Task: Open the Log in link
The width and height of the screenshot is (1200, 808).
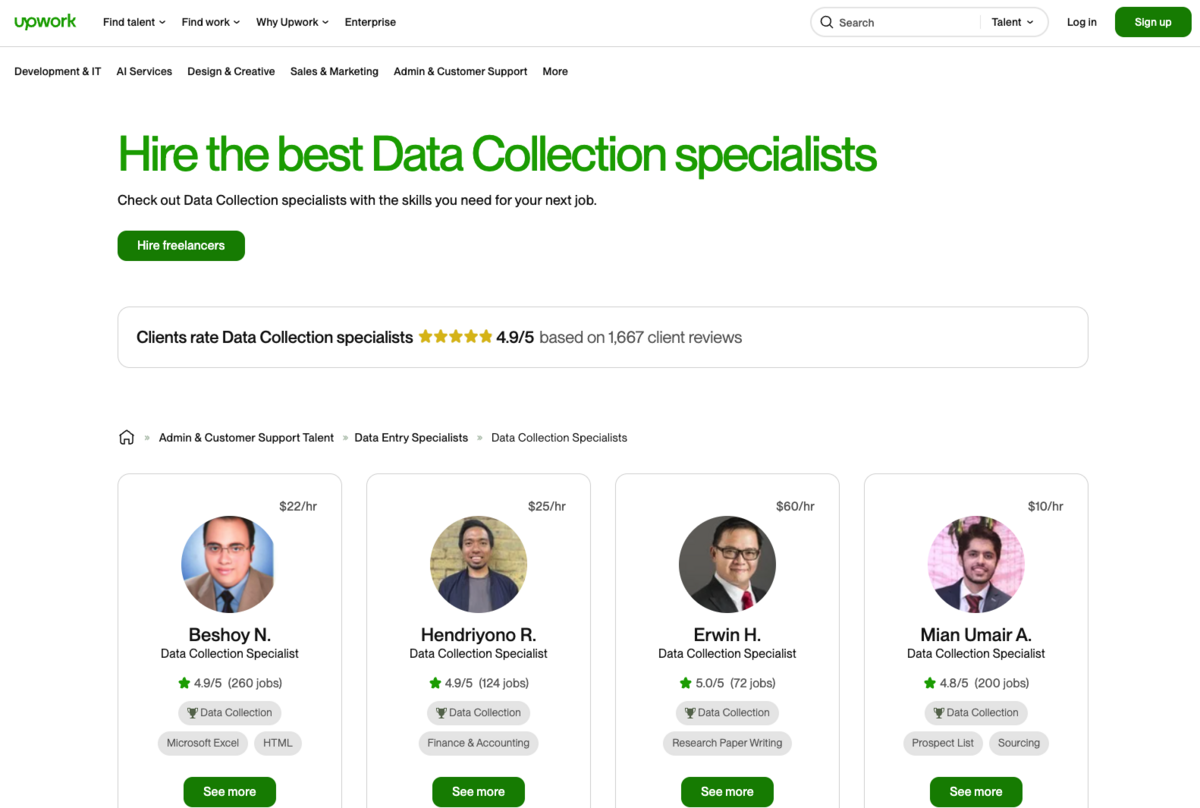Action: coord(1081,21)
